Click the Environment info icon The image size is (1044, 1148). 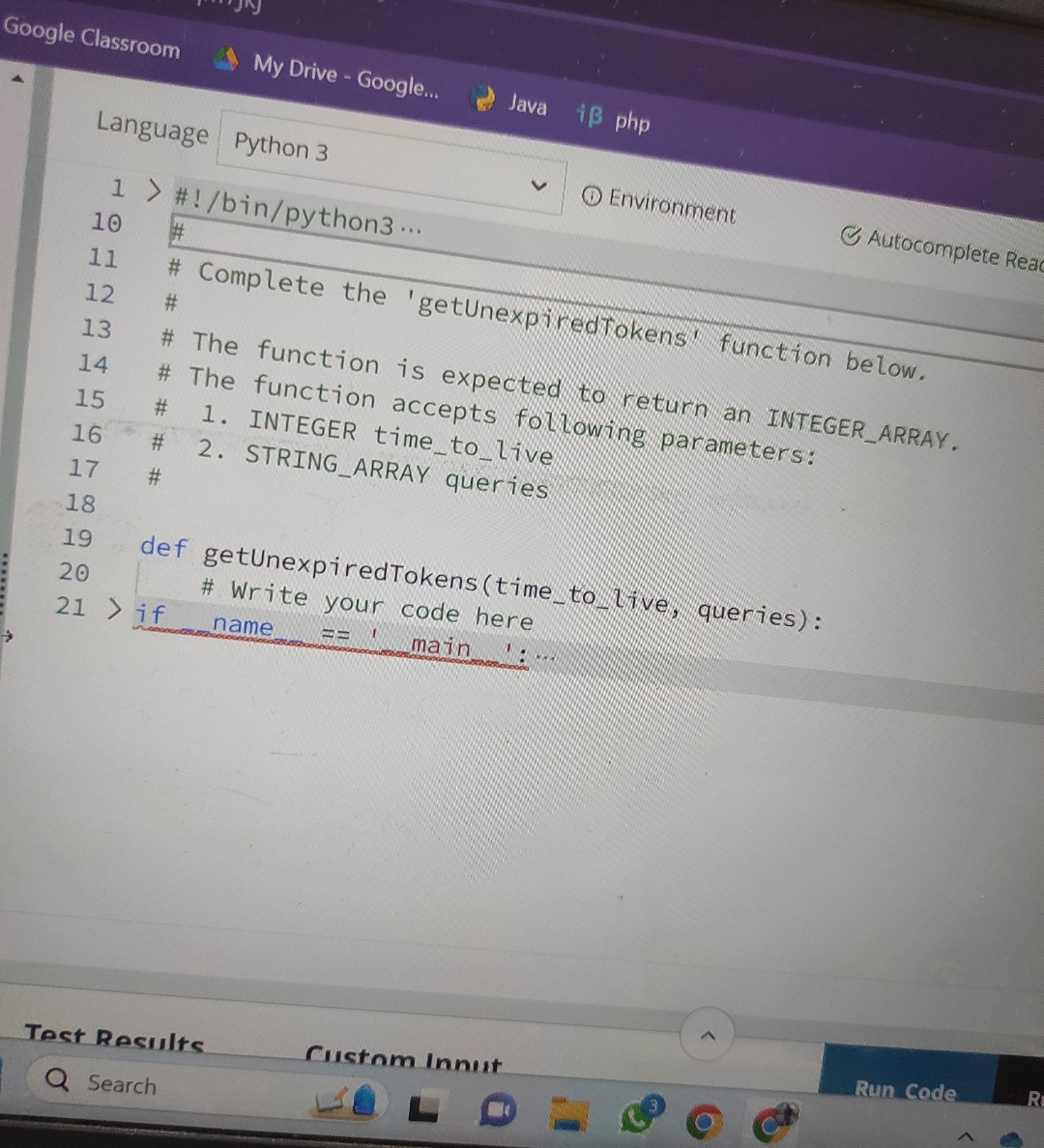coord(591,196)
